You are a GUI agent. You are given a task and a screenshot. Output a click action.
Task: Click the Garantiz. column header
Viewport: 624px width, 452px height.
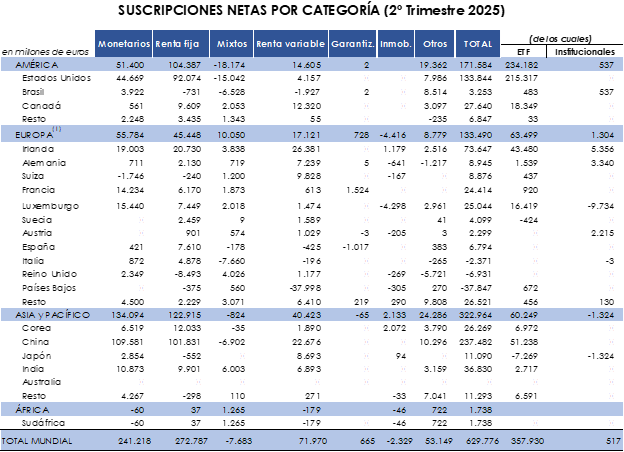pyautogui.click(x=352, y=43)
